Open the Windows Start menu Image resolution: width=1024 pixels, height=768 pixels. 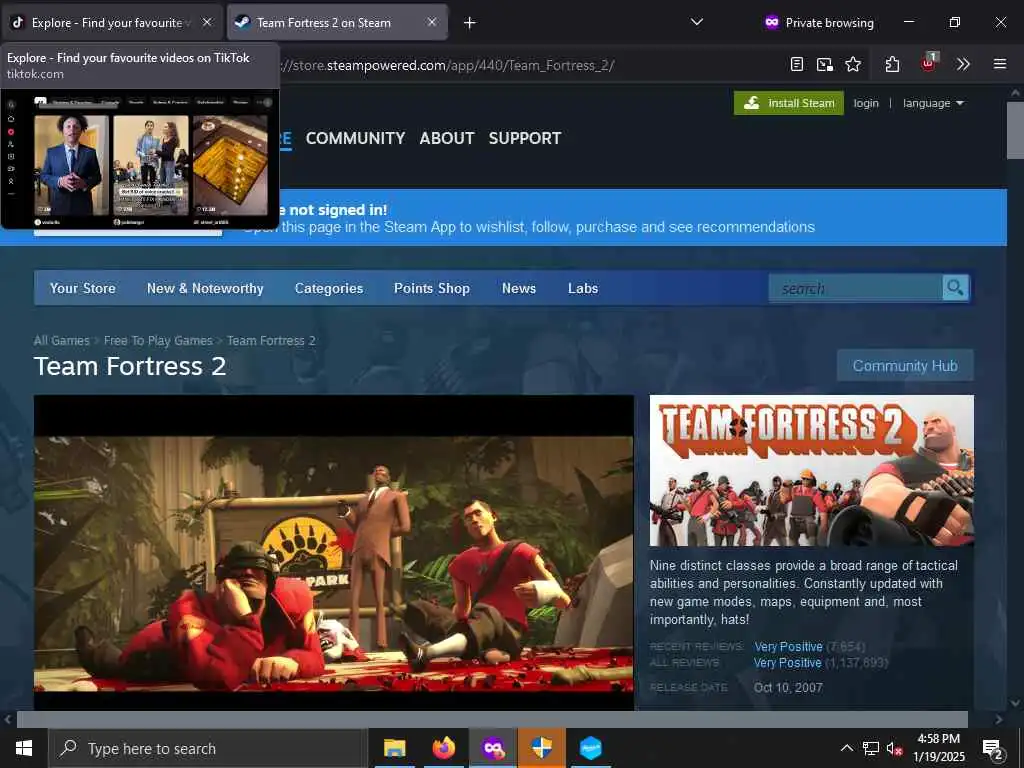point(24,748)
